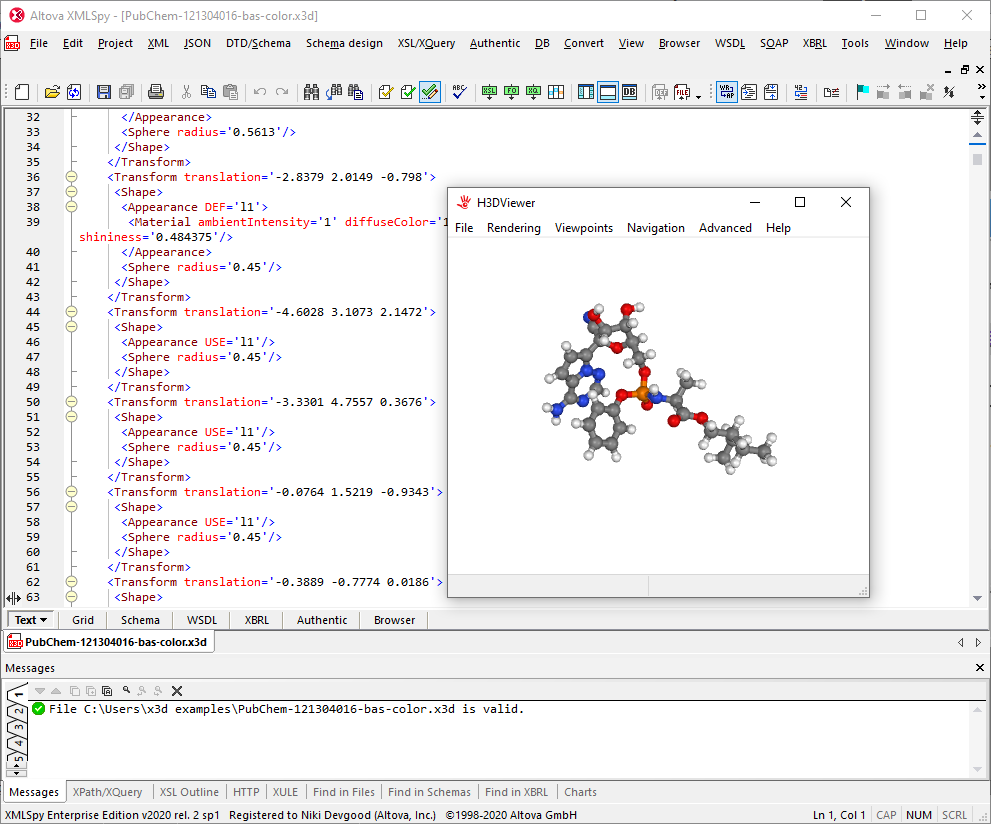Check well-formedness of the document

(x=386, y=91)
